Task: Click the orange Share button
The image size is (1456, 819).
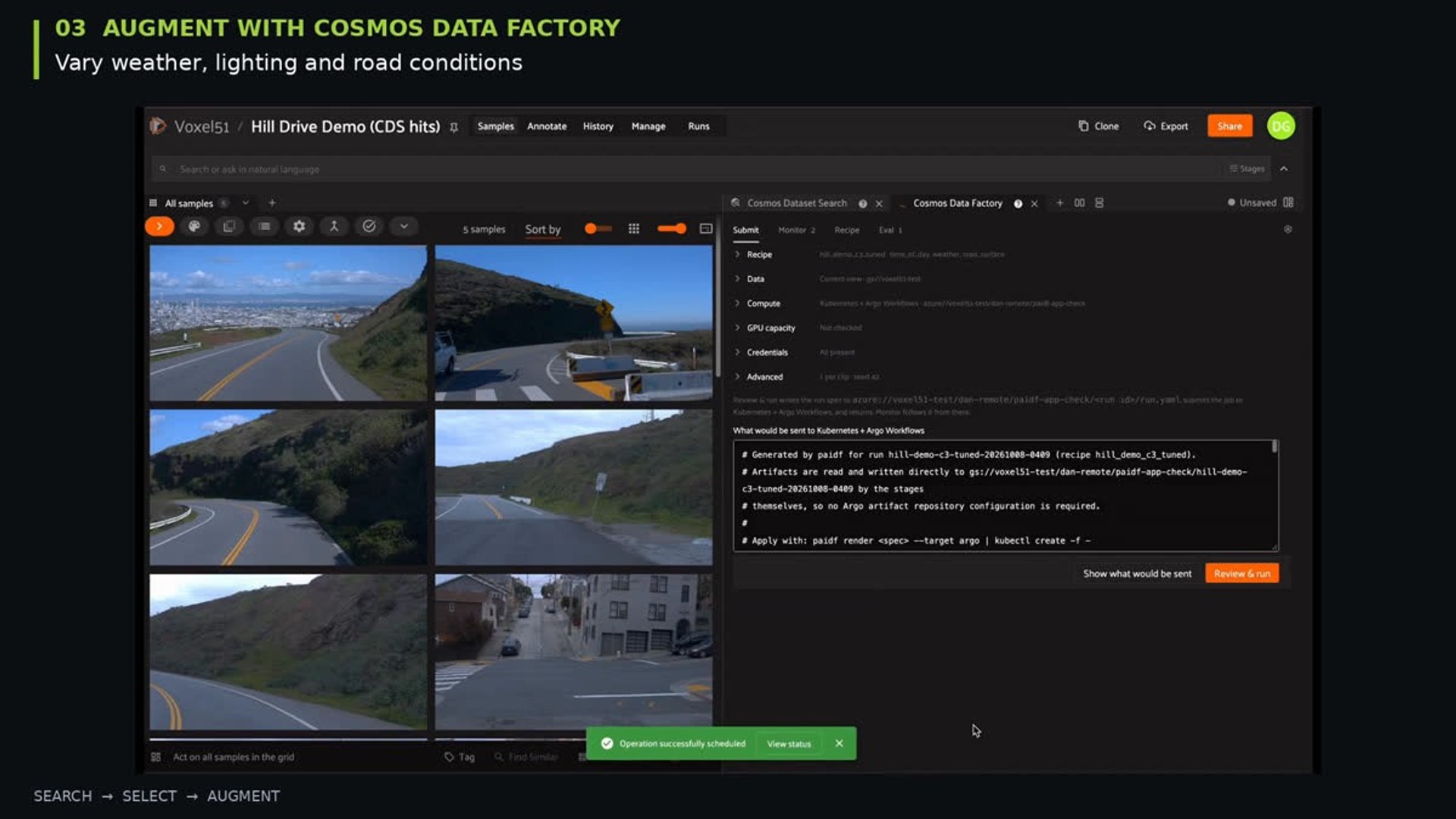Action: (x=1229, y=126)
